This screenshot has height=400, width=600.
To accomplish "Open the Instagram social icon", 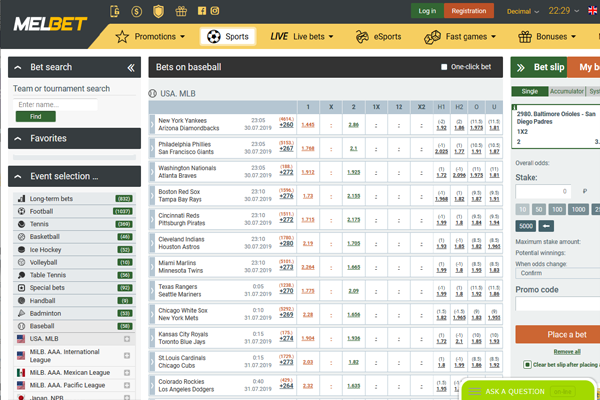I will click(215, 11).
